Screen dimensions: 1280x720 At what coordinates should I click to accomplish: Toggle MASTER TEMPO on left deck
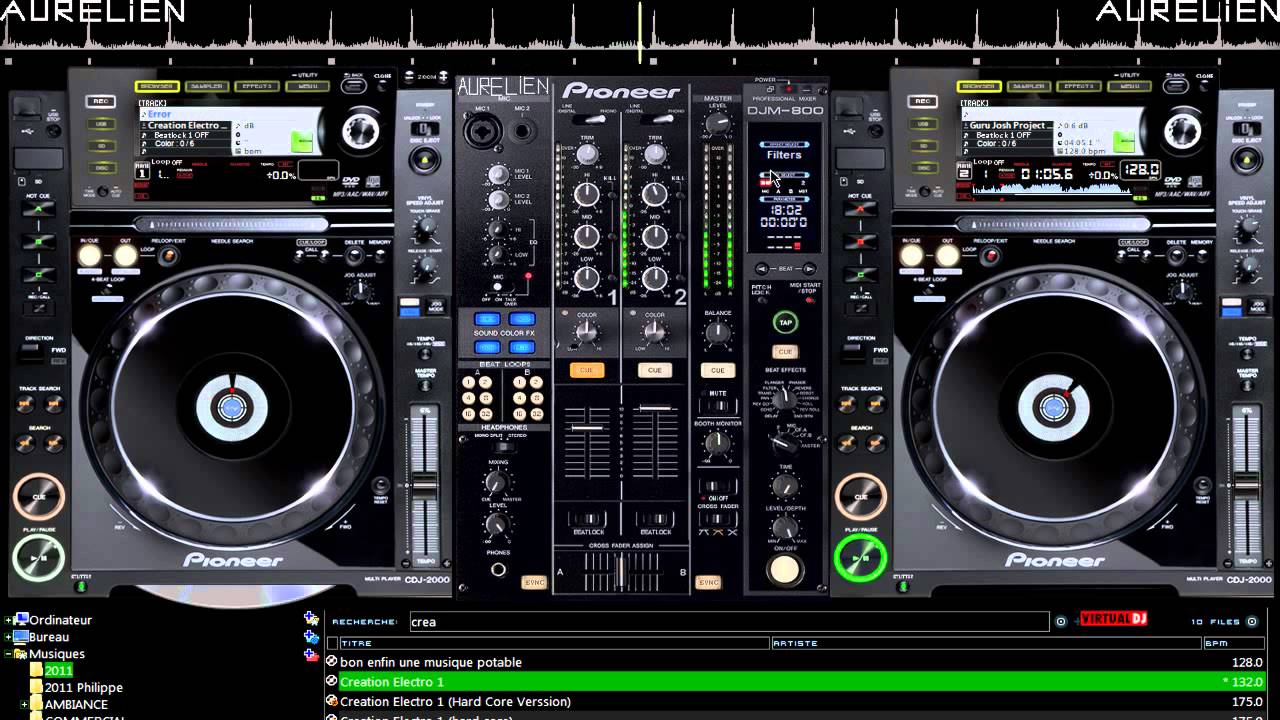[x=425, y=385]
